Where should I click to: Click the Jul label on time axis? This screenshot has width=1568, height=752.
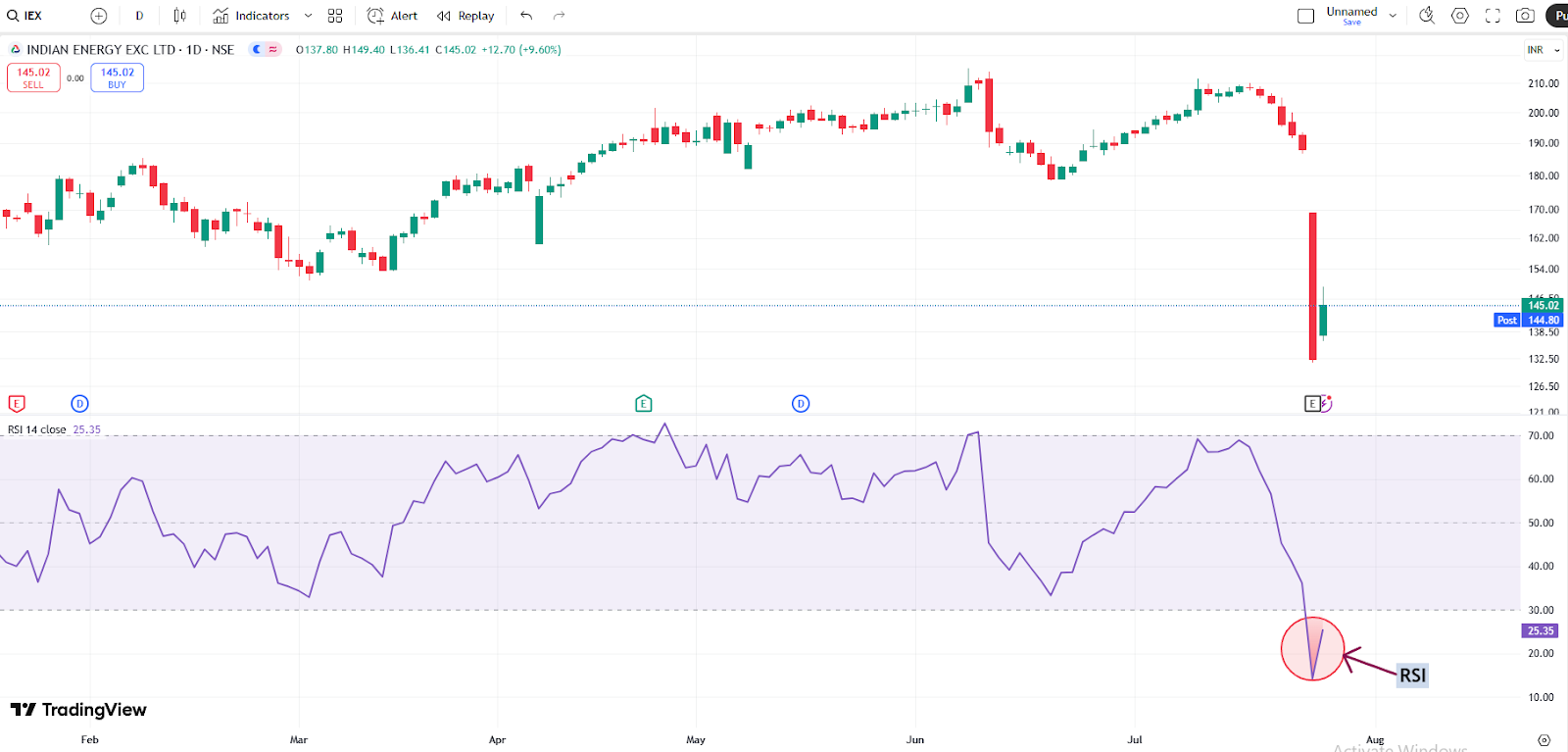[x=1135, y=740]
